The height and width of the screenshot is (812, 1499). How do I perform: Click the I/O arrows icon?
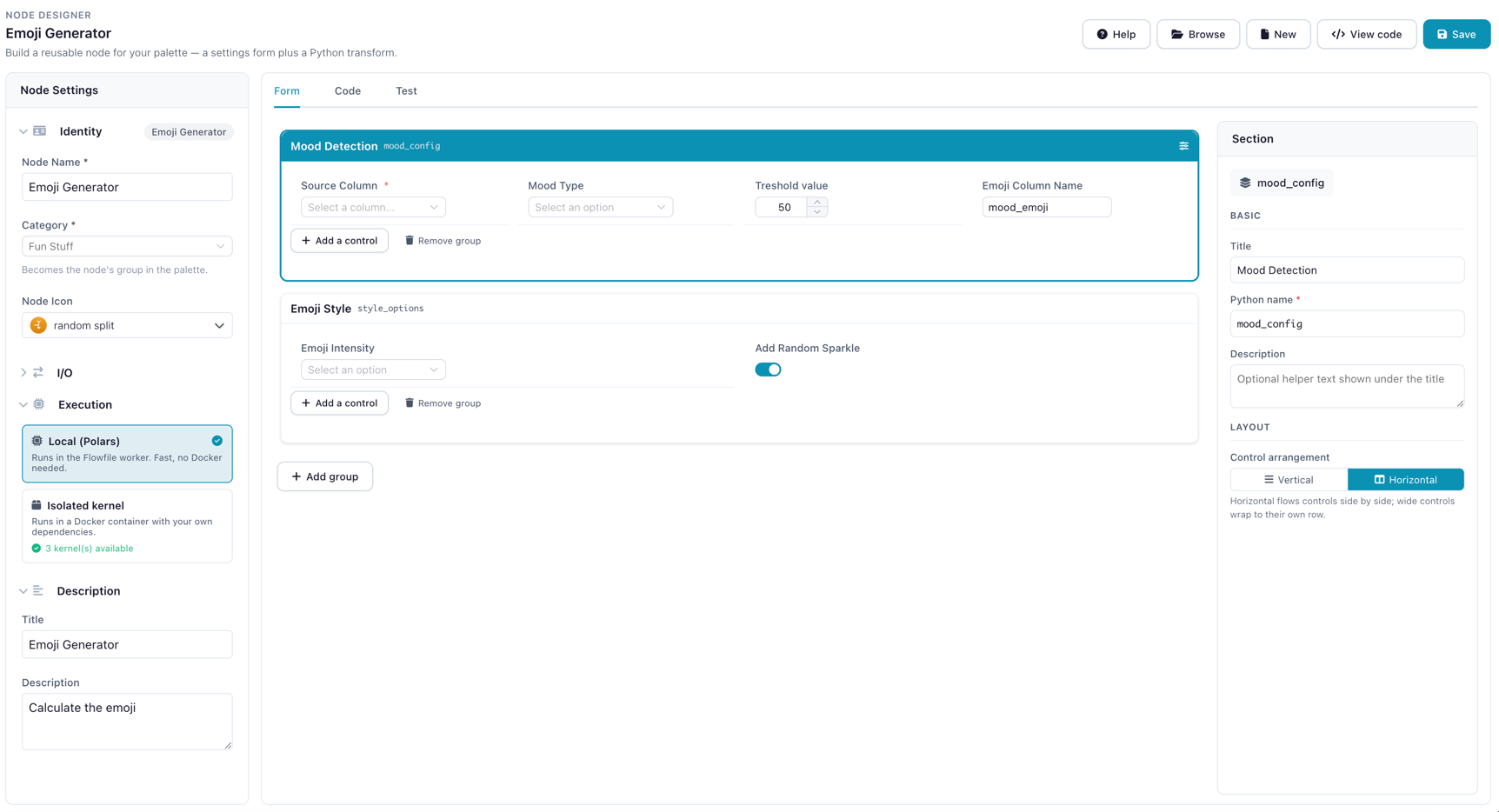coord(38,373)
